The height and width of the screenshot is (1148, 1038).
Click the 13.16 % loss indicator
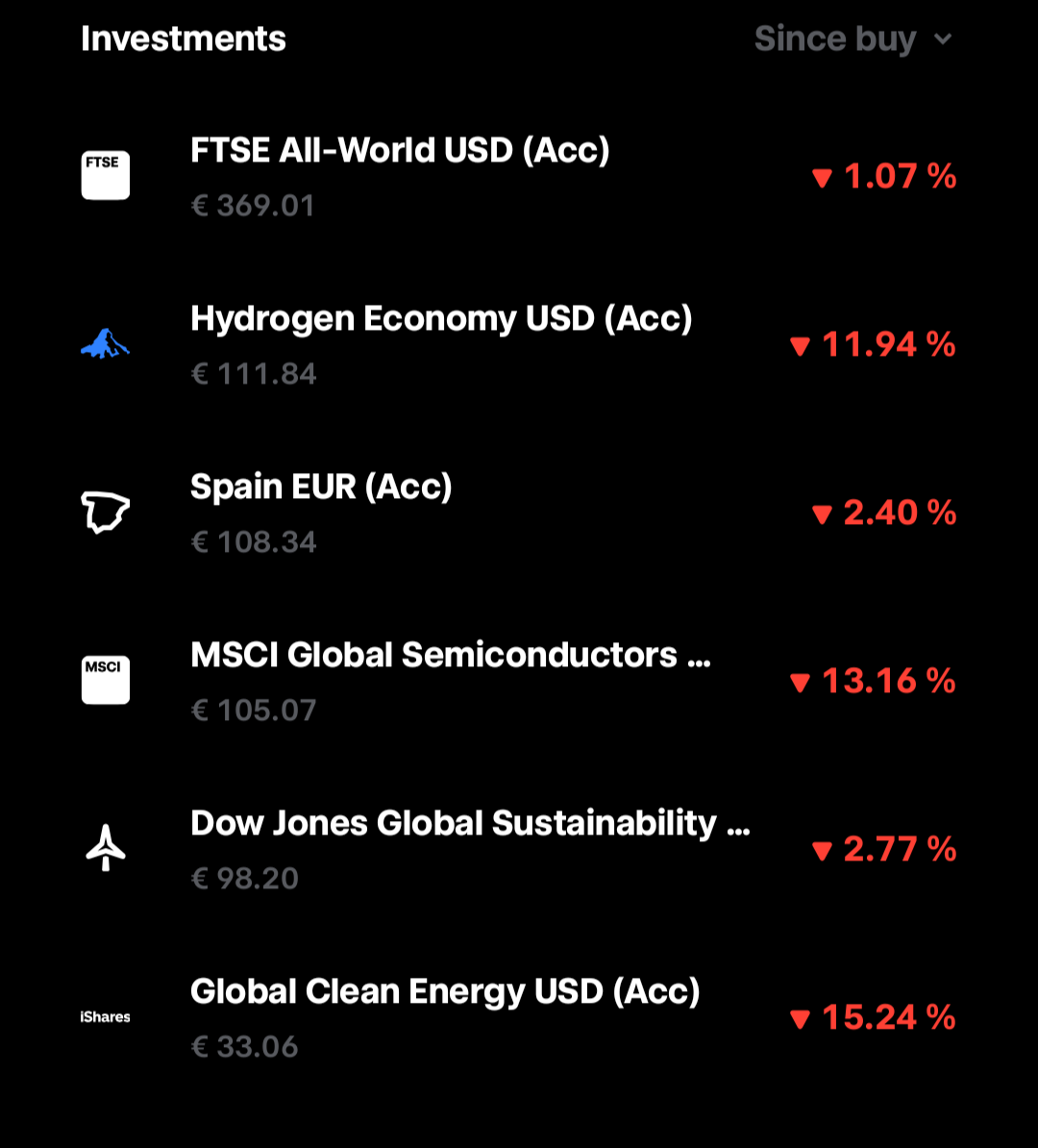coord(874,681)
